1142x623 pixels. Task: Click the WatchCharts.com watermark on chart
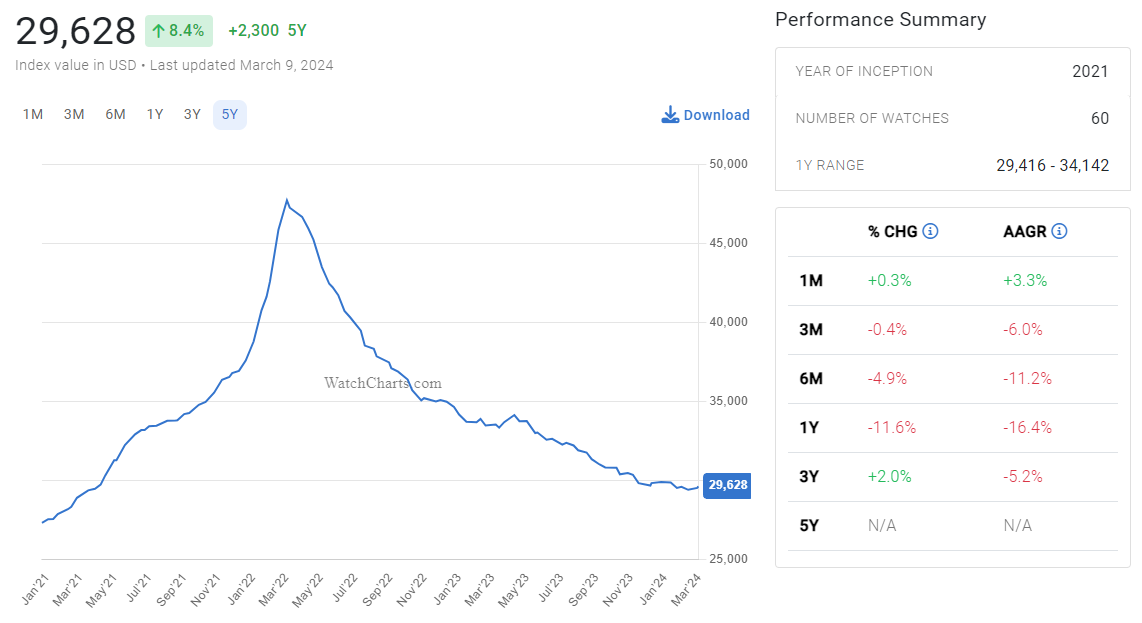point(382,383)
